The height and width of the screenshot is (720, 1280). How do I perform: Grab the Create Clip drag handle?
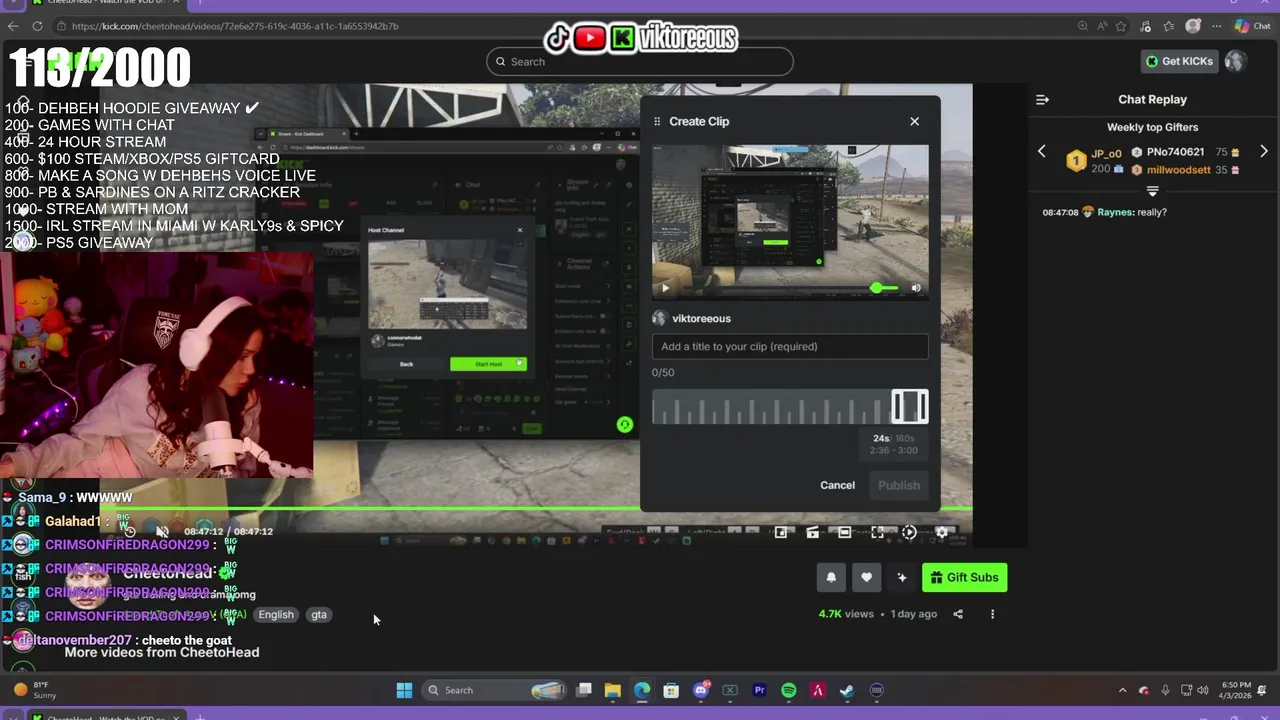click(x=657, y=121)
